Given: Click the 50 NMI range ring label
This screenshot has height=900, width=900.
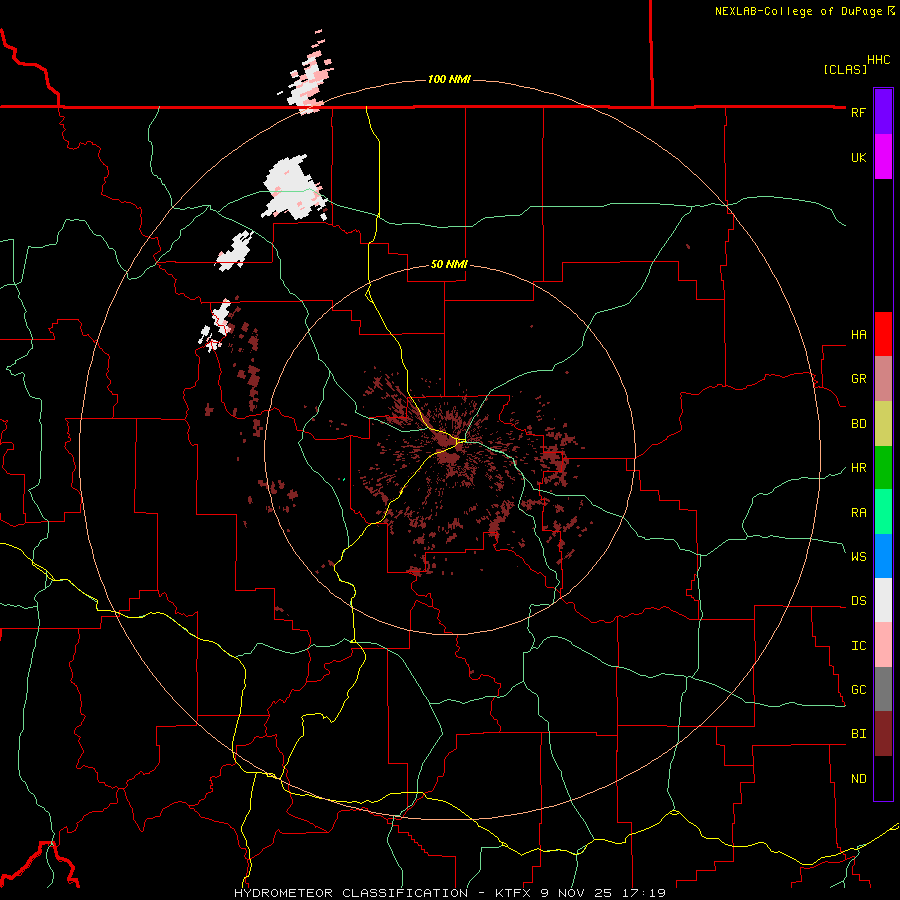Looking at the screenshot, I should pos(449,264).
